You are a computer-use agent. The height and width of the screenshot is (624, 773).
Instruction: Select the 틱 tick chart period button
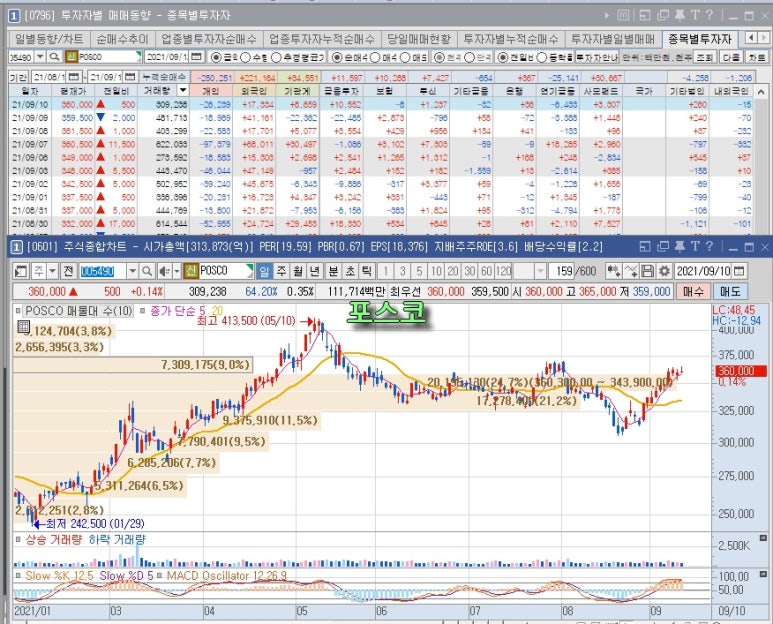tap(367, 271)
